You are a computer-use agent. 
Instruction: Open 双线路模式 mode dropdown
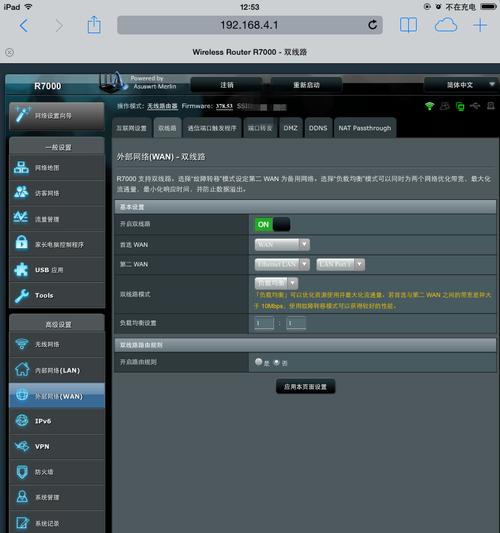[276, 283]
